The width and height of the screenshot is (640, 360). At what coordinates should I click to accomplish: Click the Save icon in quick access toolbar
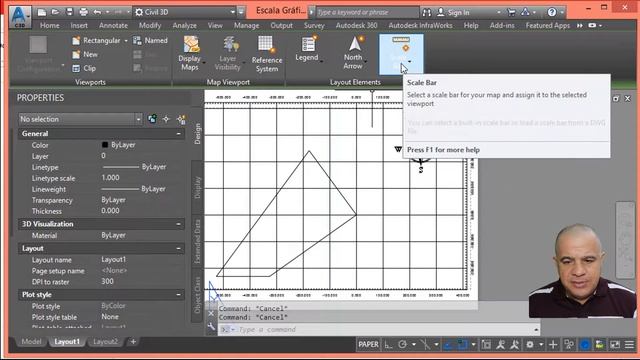69,12
